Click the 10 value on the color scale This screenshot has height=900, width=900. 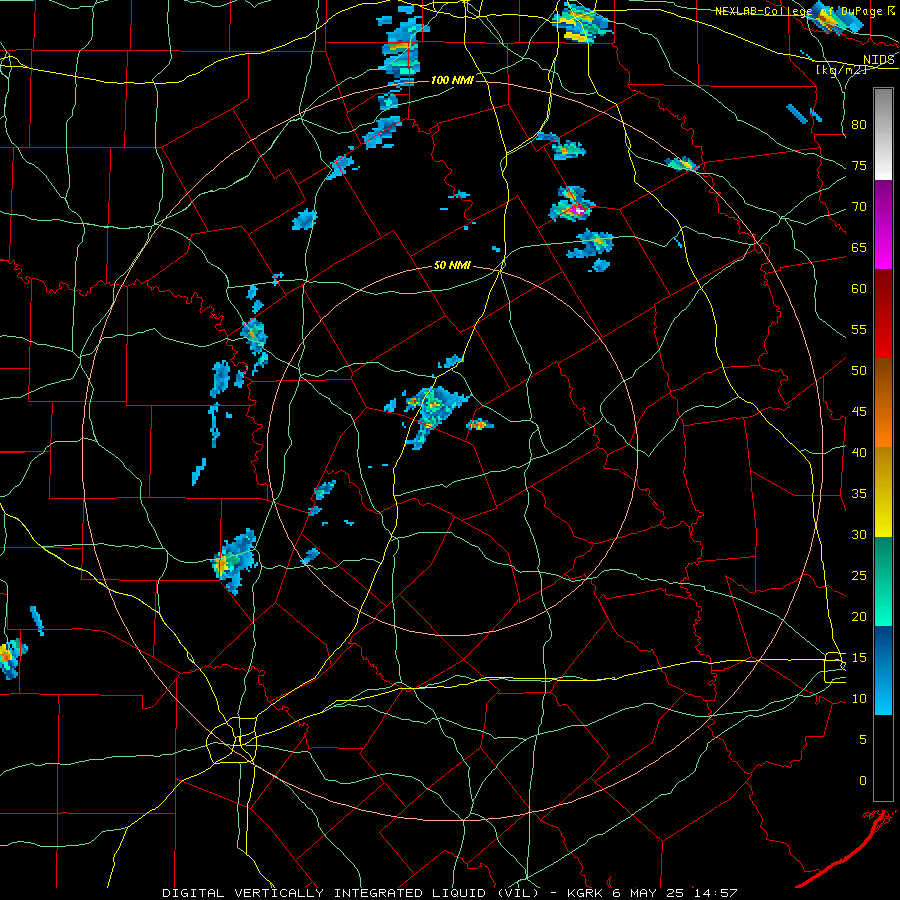859,699
